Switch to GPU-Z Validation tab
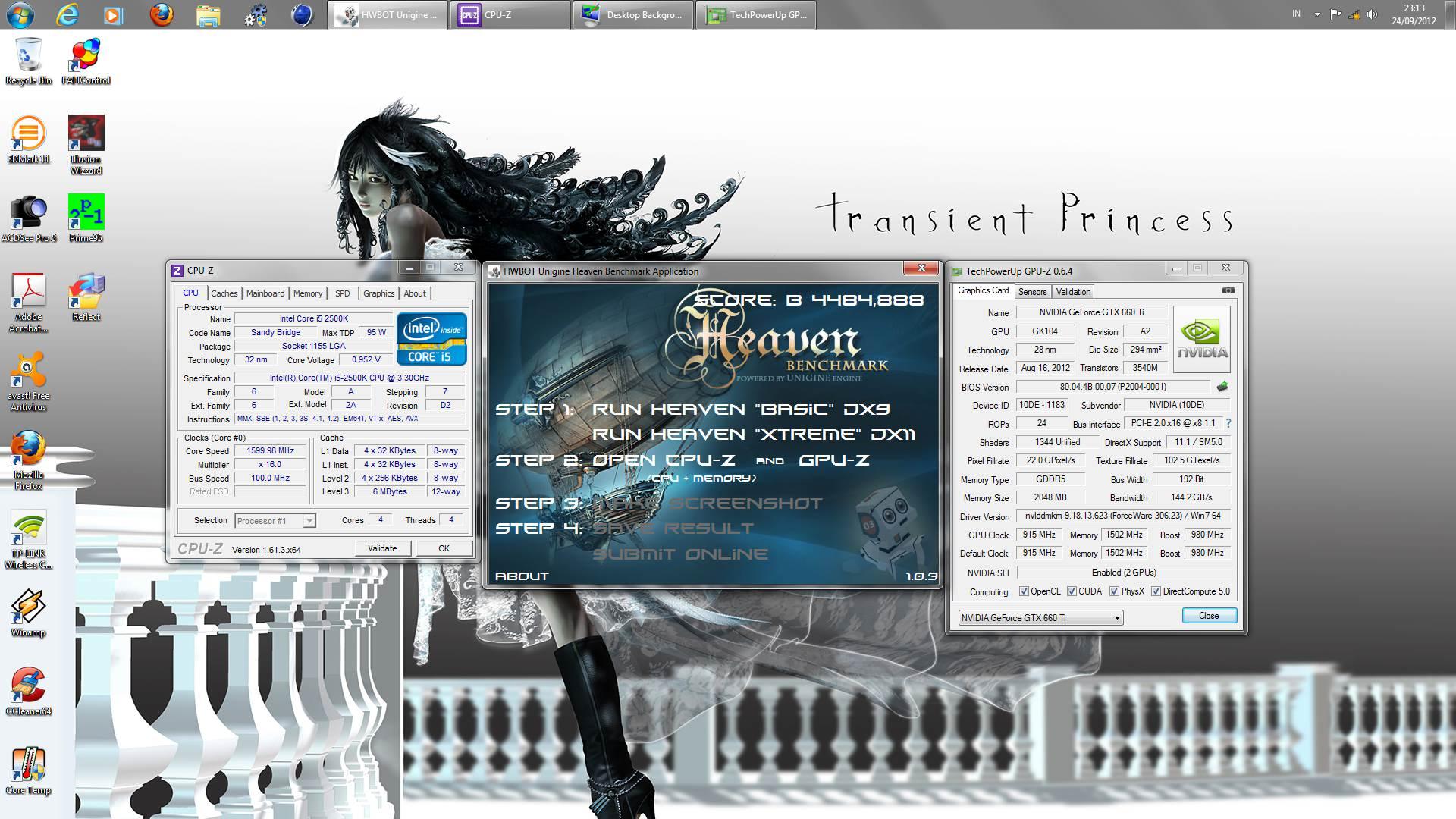The height and width of the screenshot is (819, 1456). click(1073, 292)
